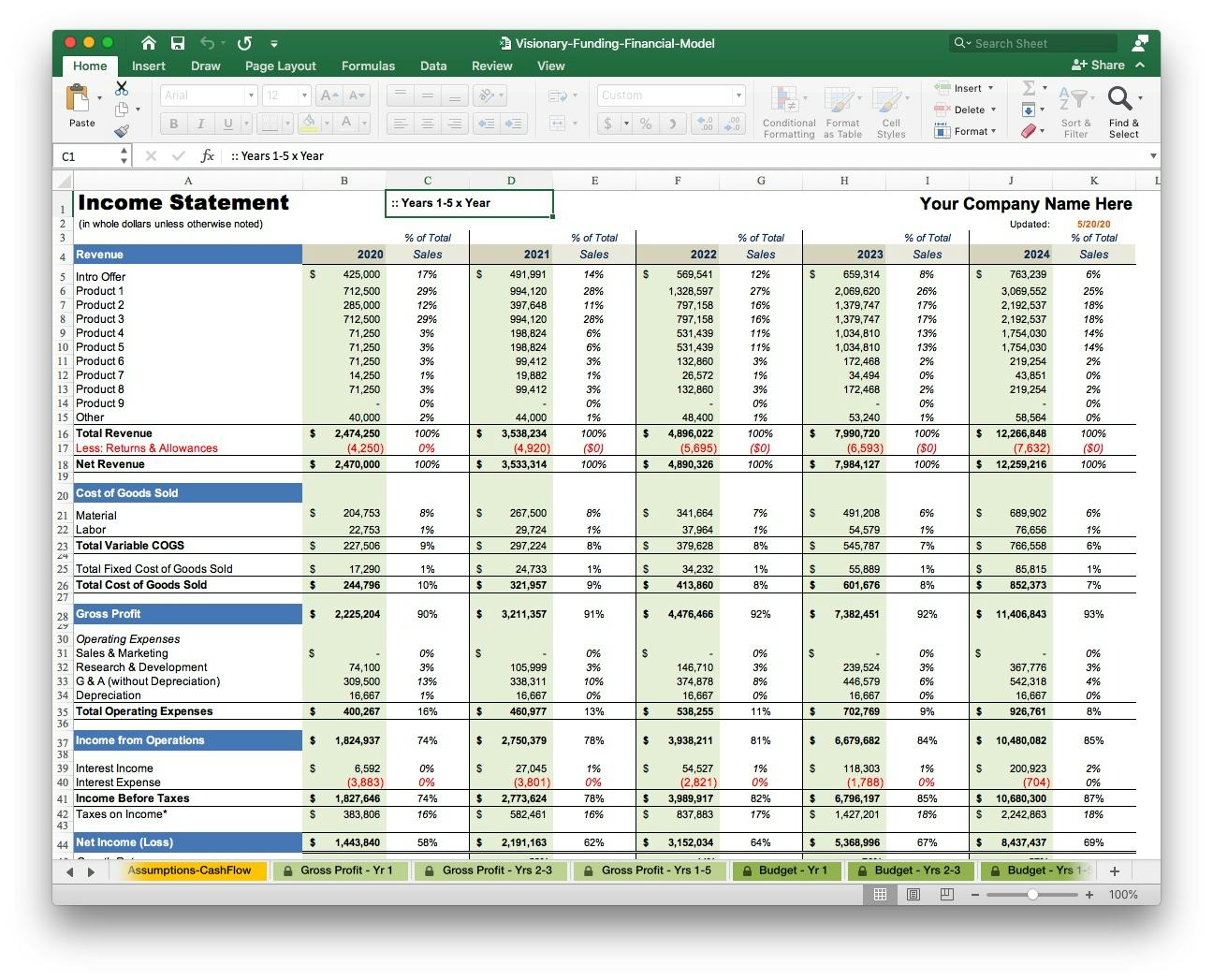Open the Insert cells dropdown

click(x=991, y=88)
